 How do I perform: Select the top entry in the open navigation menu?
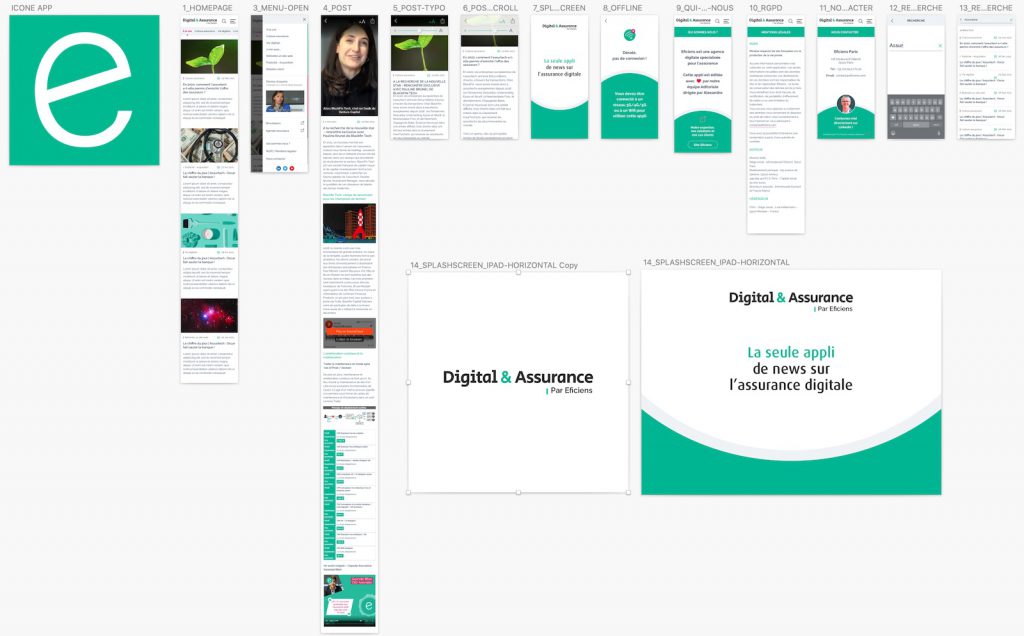272,29
